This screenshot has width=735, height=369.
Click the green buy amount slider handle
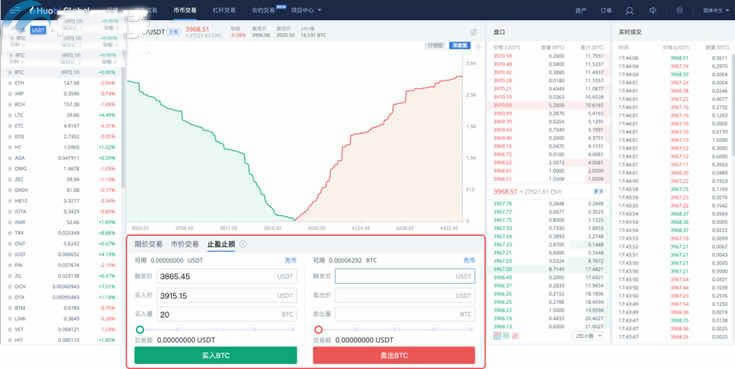[140, 330]
